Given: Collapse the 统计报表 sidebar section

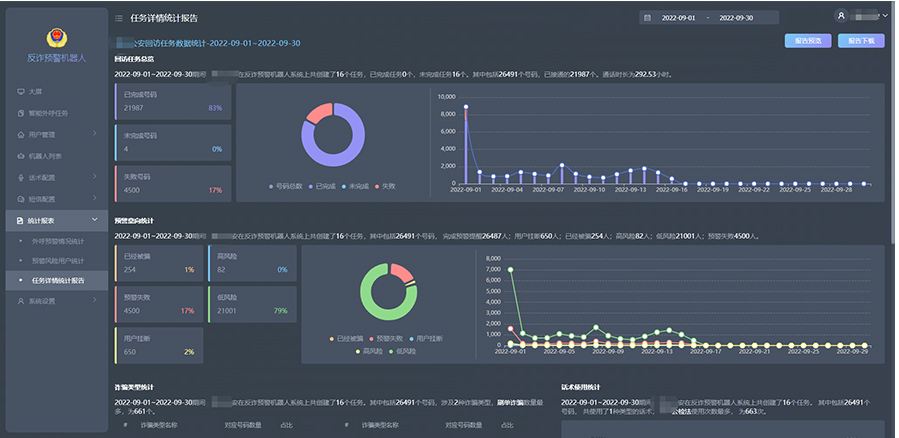Looking at the screenshot, I should [x=95, y=220].
